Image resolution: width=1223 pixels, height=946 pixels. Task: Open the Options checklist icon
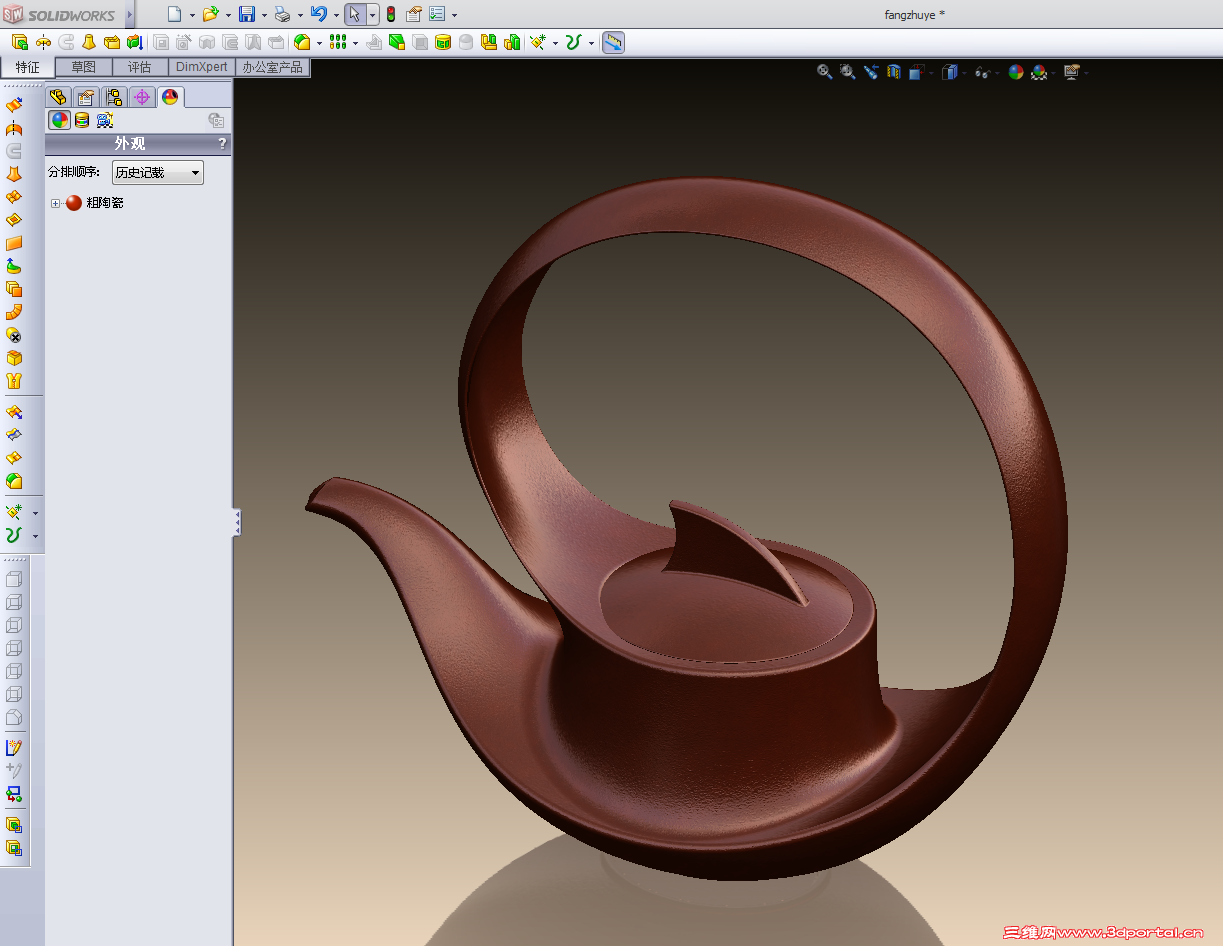point(437,14)
